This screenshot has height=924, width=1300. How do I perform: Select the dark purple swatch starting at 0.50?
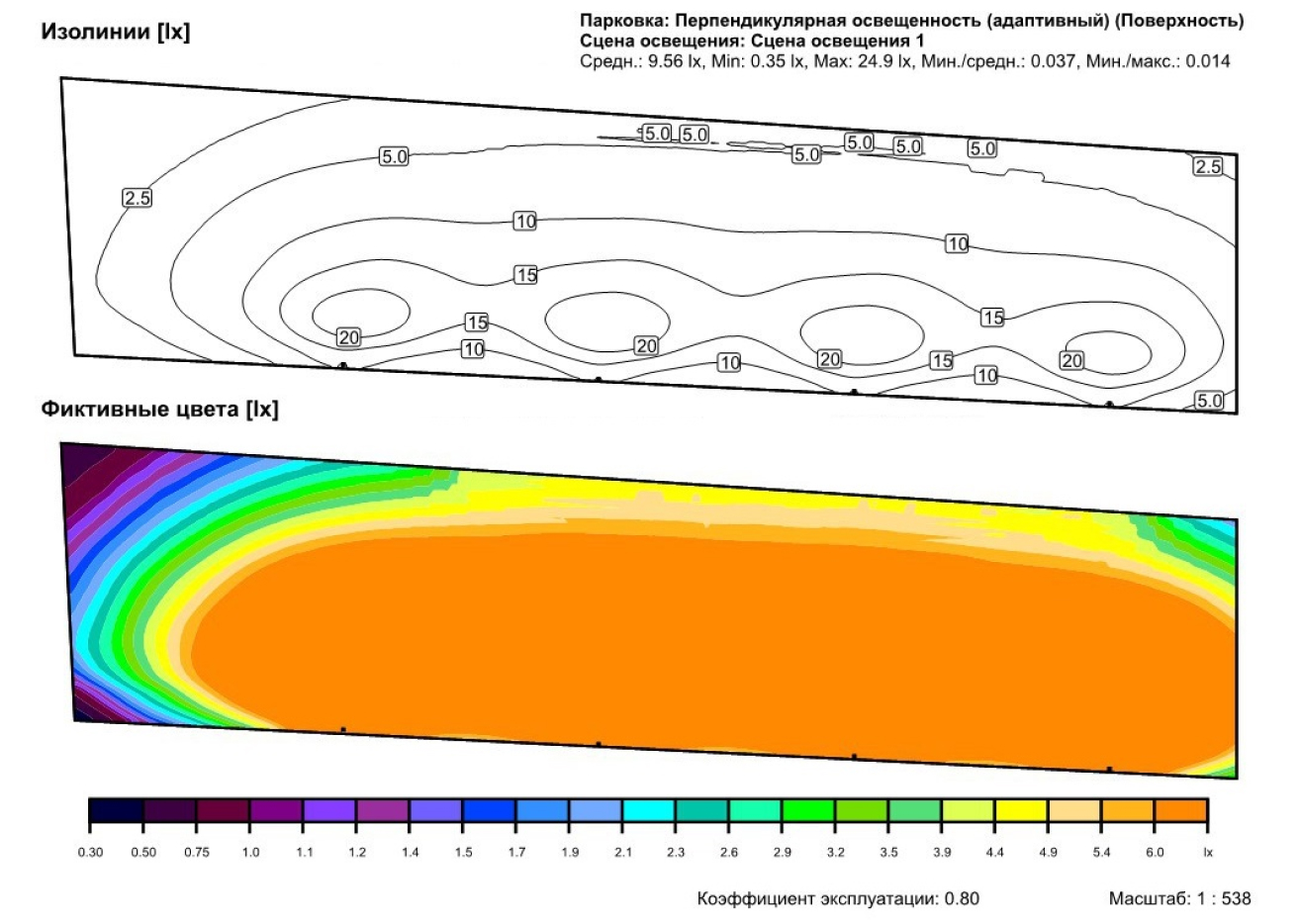pos(170,811)
